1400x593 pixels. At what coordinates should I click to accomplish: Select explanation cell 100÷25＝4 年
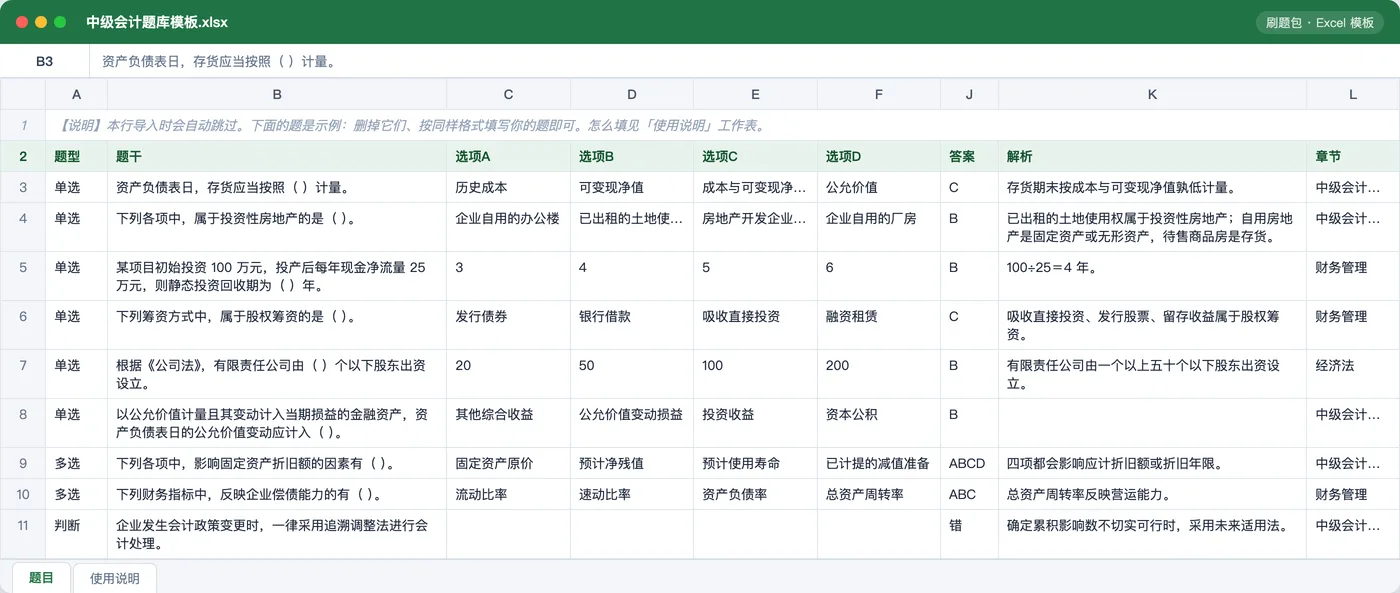[x=1153, y=276]
